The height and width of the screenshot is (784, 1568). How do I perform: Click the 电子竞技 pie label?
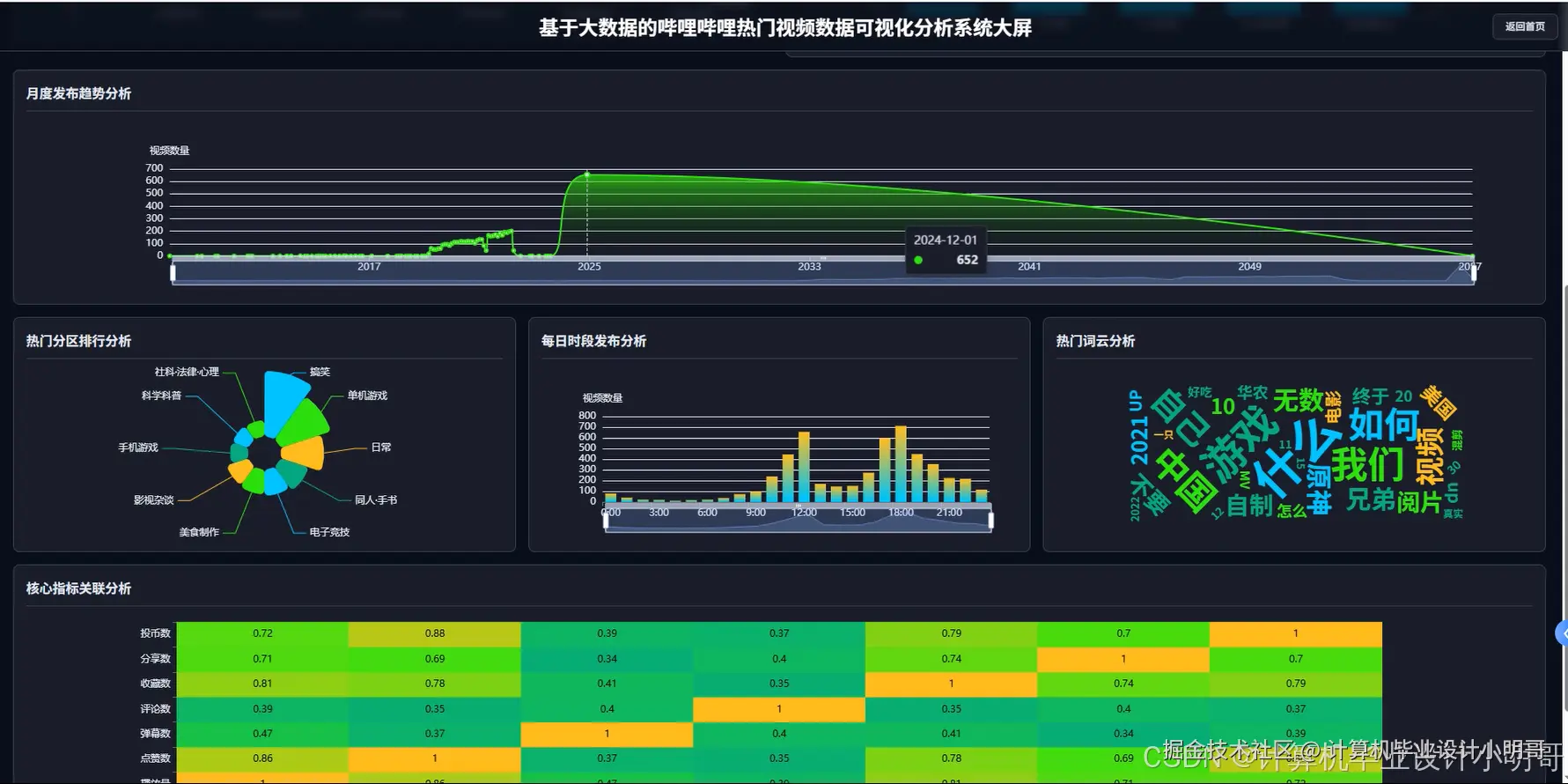[x=329, y=532]
